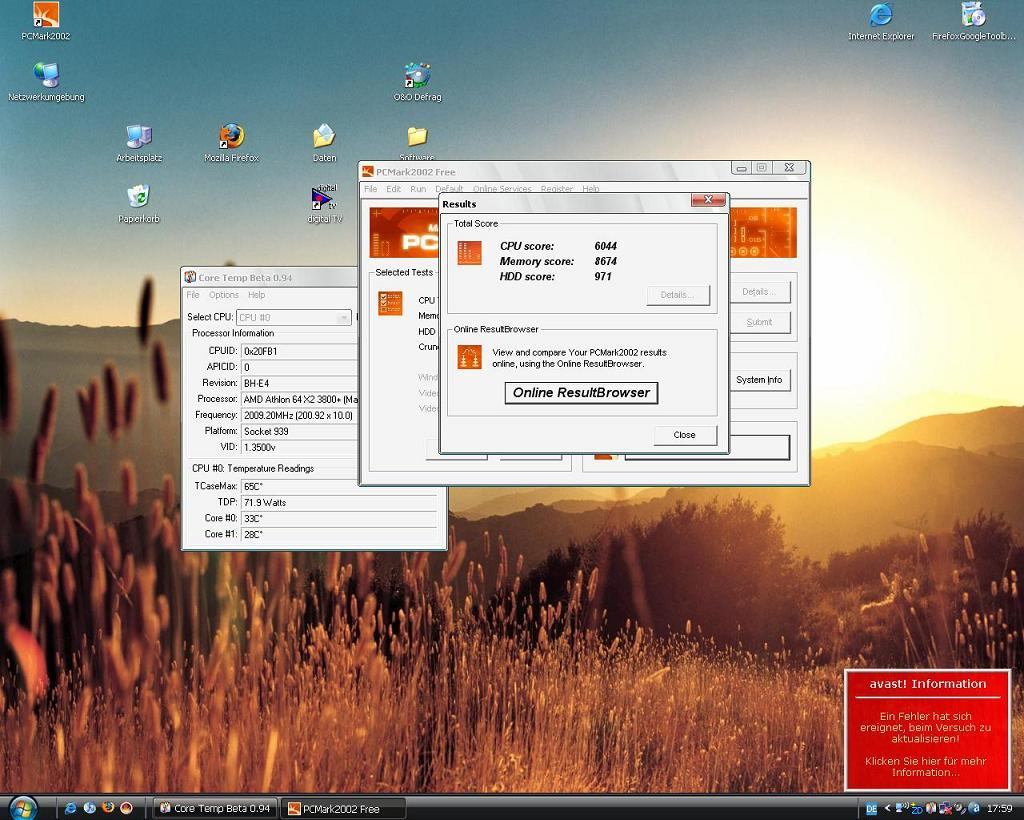Click the CPUID field showing 0x20FB1
1024x820 pixels.
pyautogui.click(x=299, y=351)
